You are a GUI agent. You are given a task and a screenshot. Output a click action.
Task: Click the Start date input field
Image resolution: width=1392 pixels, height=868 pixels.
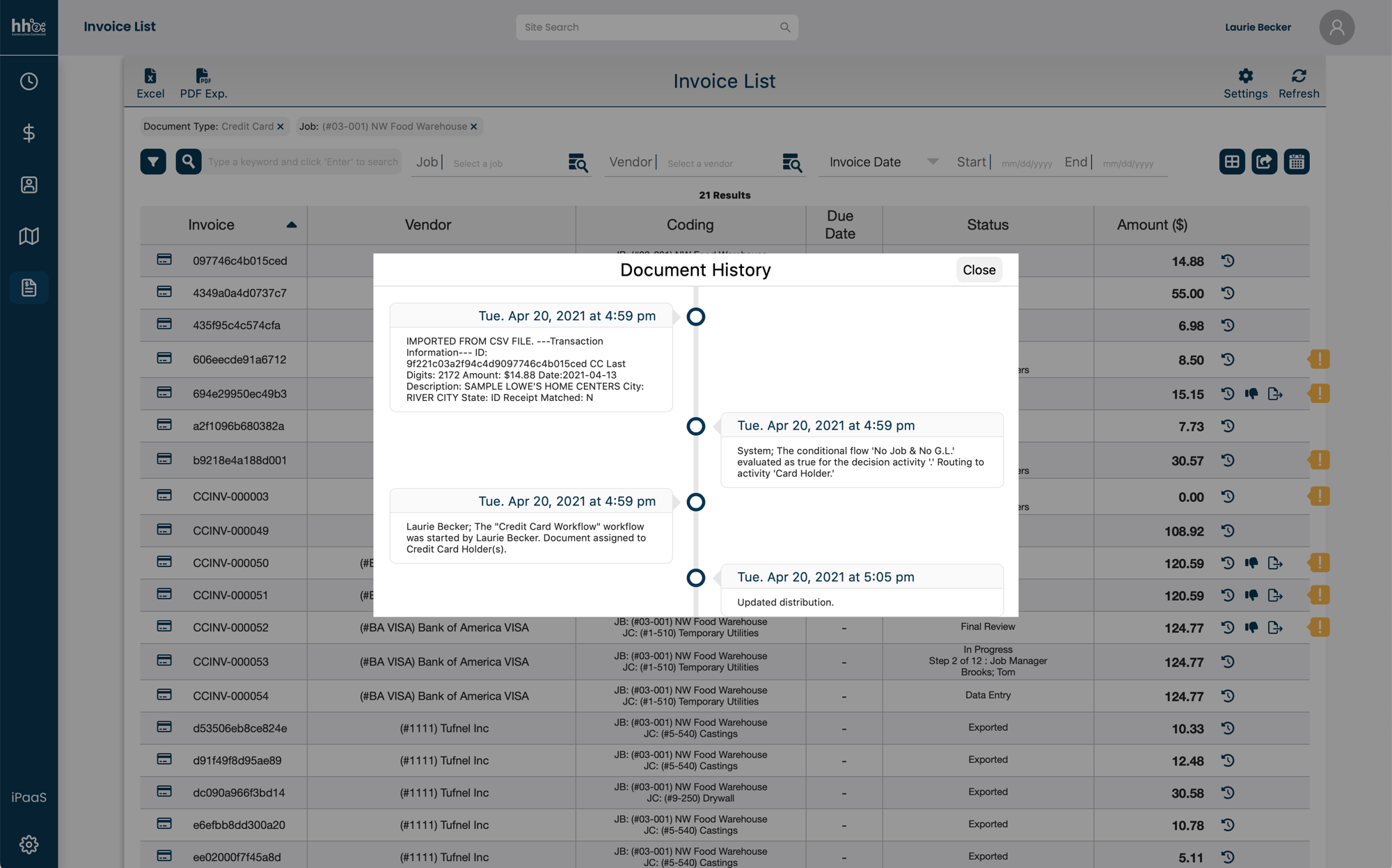(1027, 164)
